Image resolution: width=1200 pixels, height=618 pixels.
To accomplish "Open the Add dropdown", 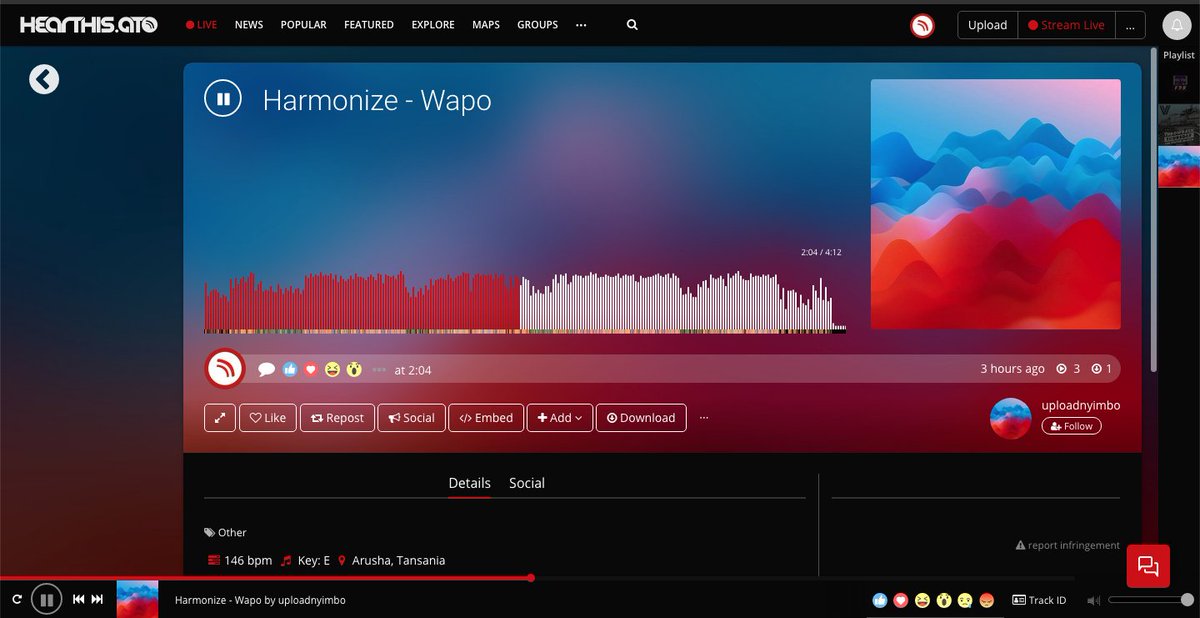I will click(x=560, y=418).
